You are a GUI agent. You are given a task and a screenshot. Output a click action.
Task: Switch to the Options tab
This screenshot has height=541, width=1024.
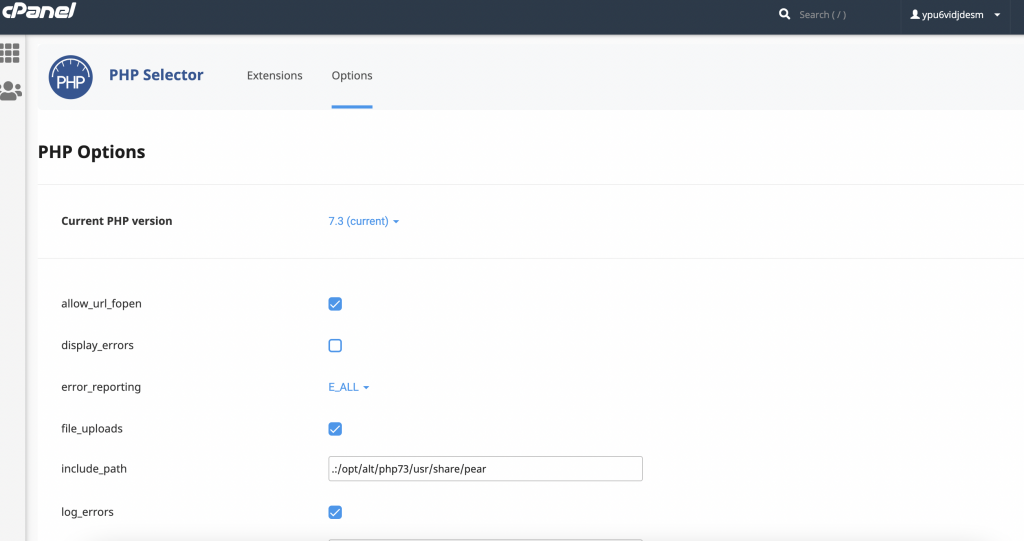[x=352, y=75]
